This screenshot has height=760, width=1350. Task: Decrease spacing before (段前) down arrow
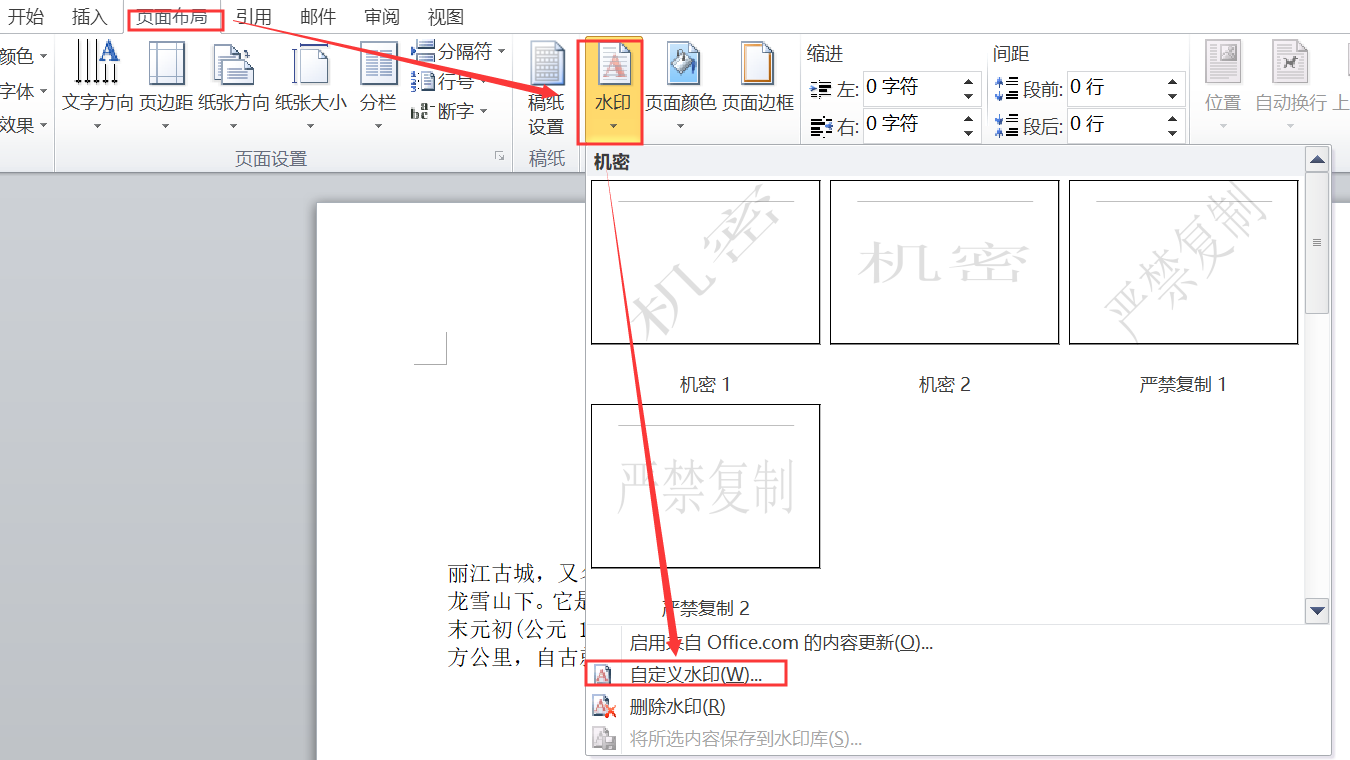(1173, 96)
